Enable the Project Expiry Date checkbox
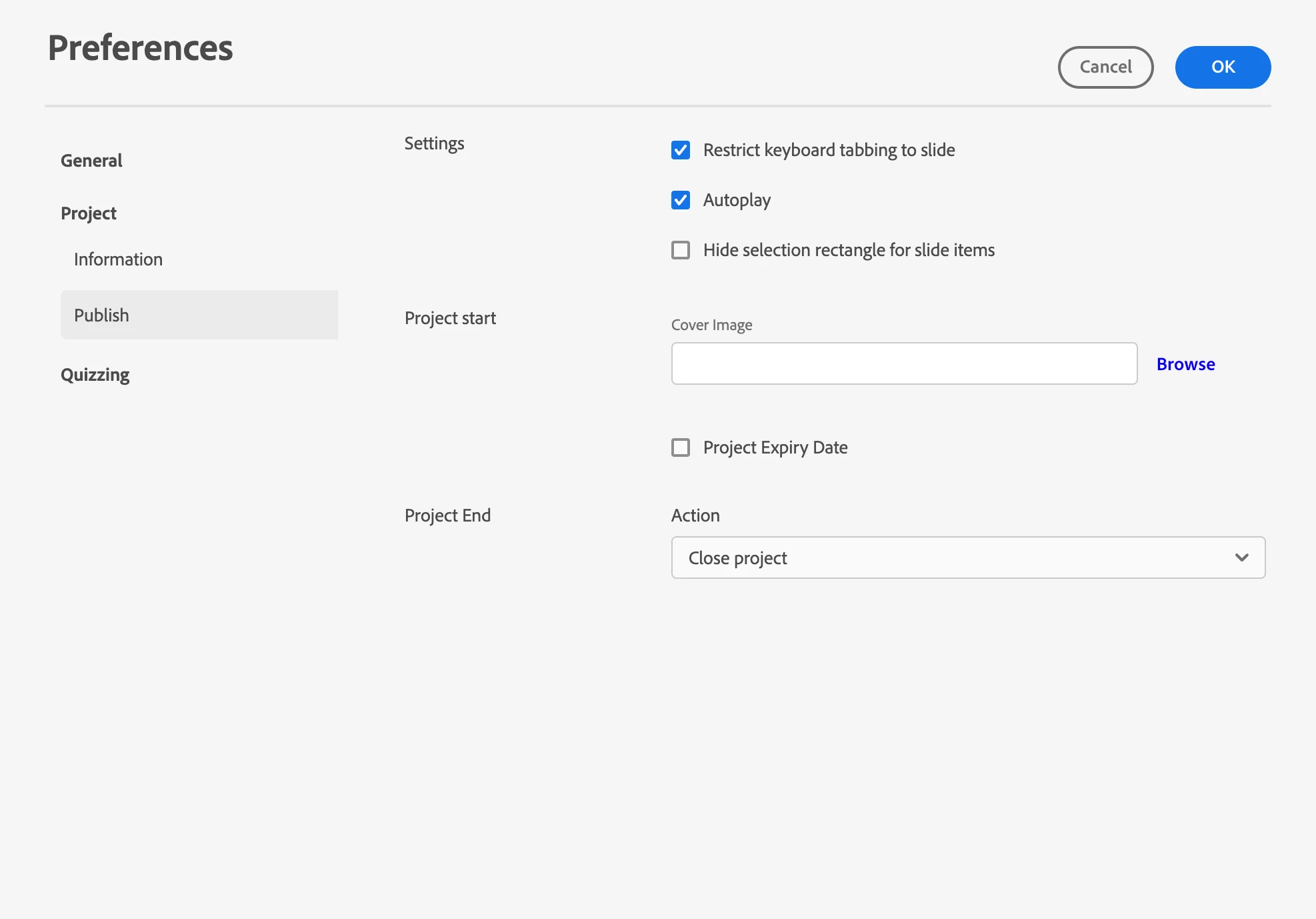Screen dimensions: 1316x919 click(680, 447)
